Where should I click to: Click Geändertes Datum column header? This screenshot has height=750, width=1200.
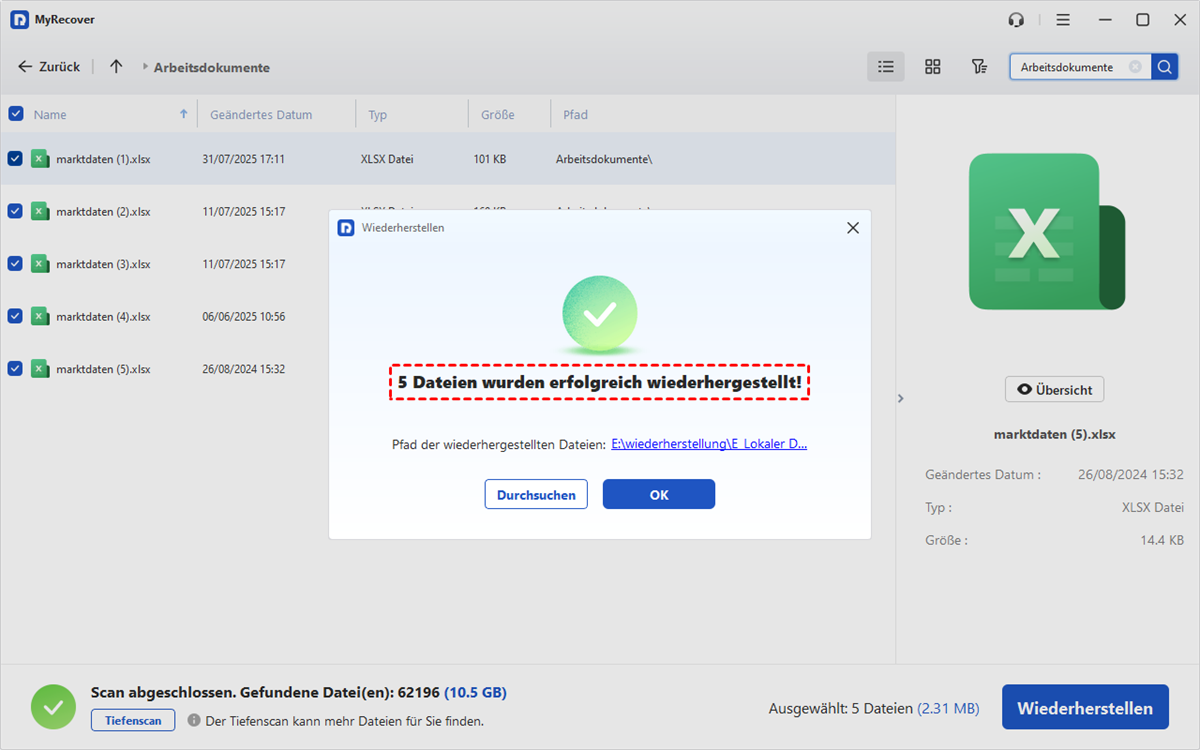click(x=261, y=115)
